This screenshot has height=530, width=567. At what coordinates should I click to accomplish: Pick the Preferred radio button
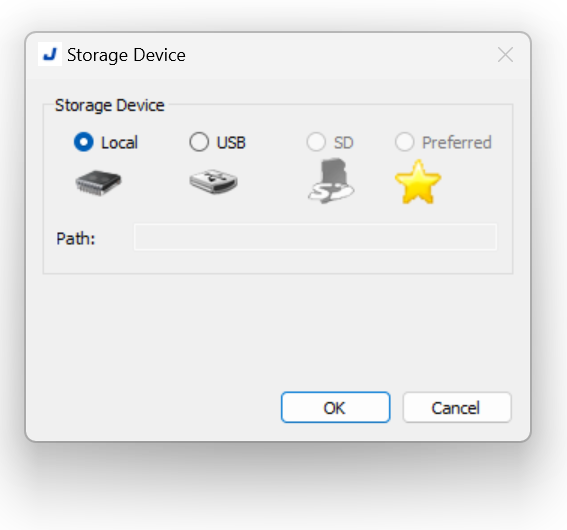[x=404, y=142]
